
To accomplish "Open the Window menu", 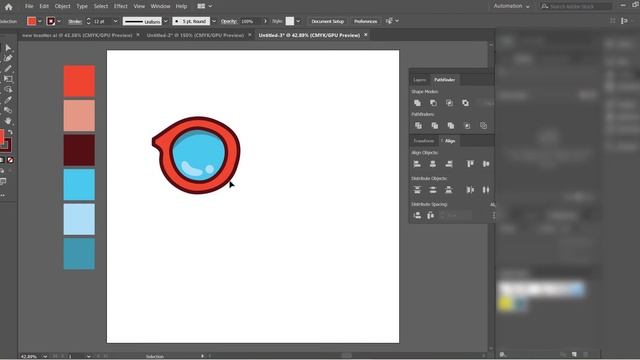I will 160,6.
